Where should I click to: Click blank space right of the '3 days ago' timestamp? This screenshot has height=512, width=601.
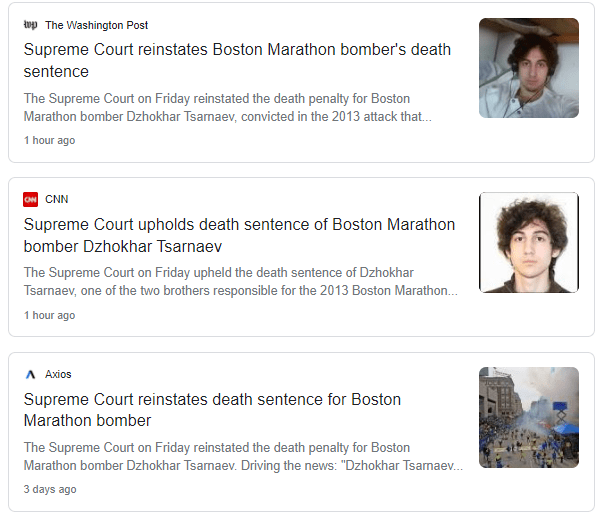pyautogui.click(x=300, y=490)
